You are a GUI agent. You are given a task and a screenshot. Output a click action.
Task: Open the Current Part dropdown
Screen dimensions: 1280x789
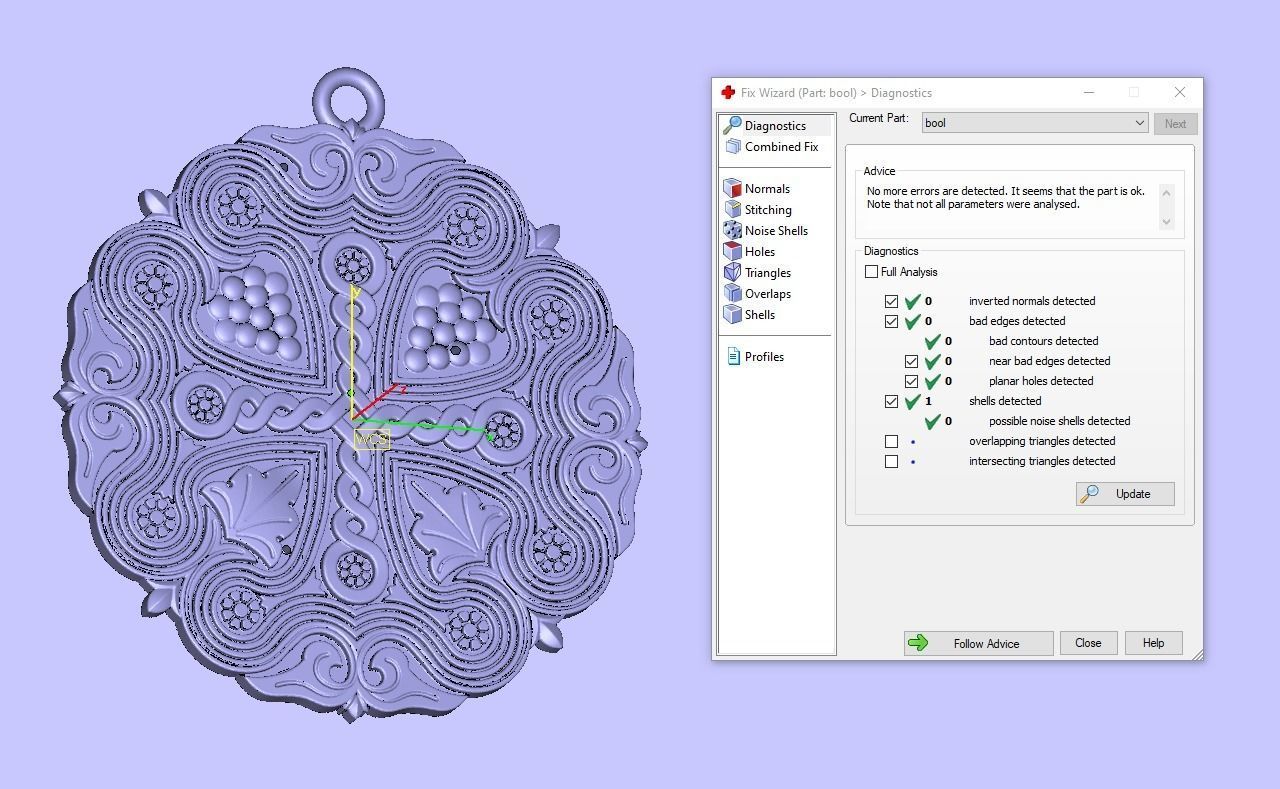(1035, 123)
